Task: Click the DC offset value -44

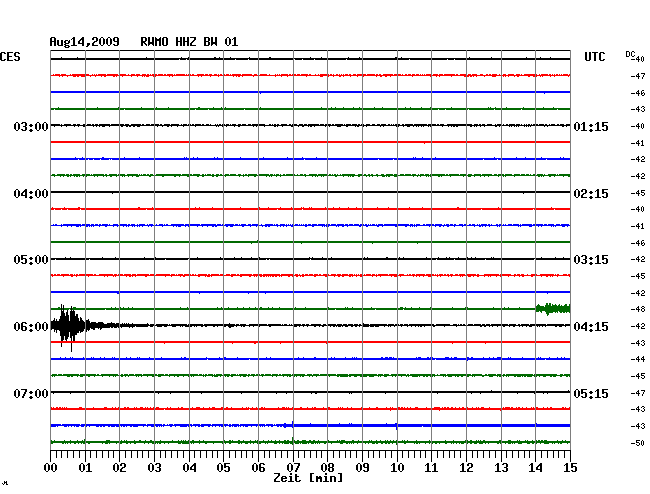Action: 638,359
